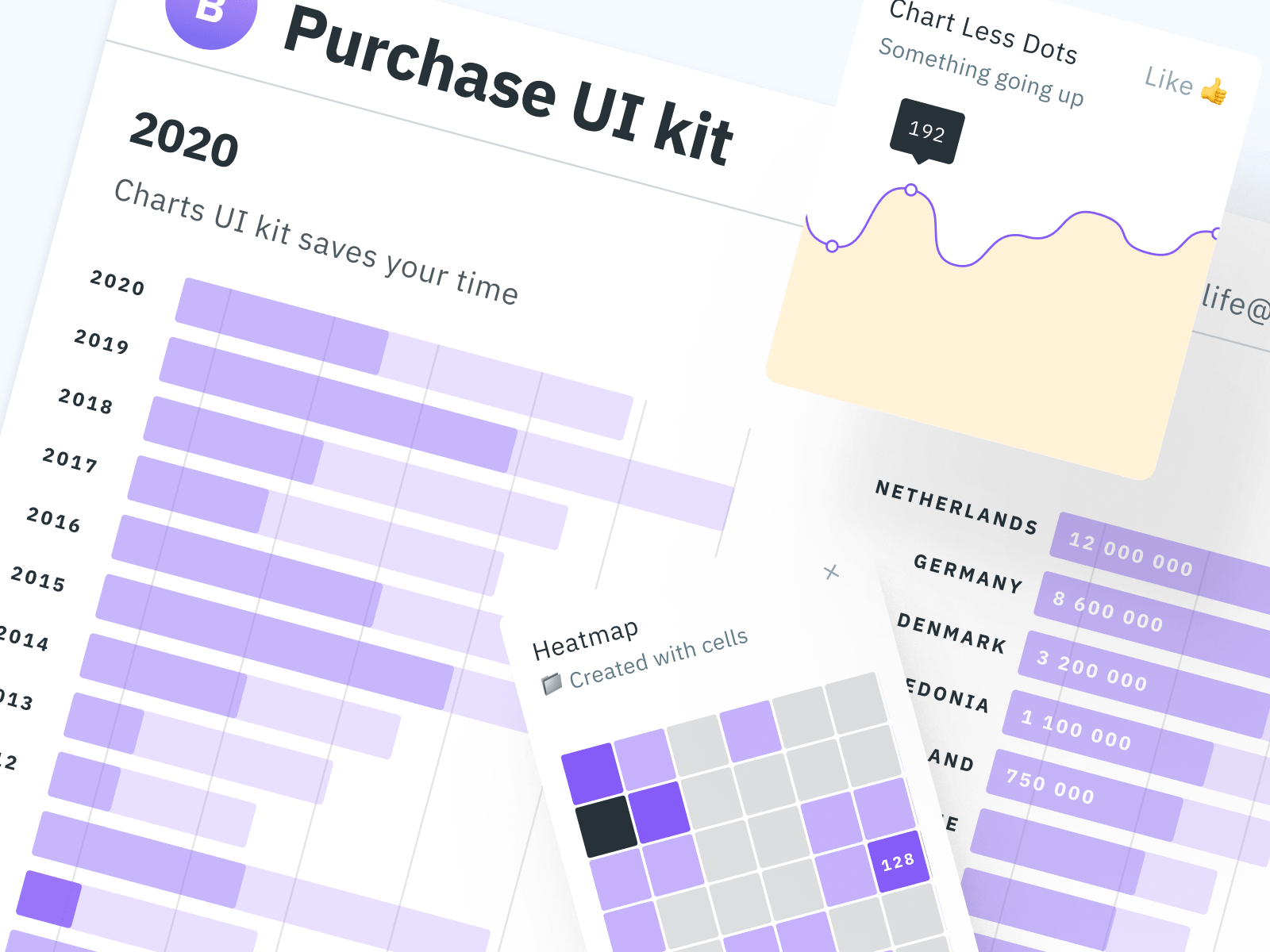Click the Like label on chart card
This screenshot has height=952, width=1270.
coord(1168,80)
